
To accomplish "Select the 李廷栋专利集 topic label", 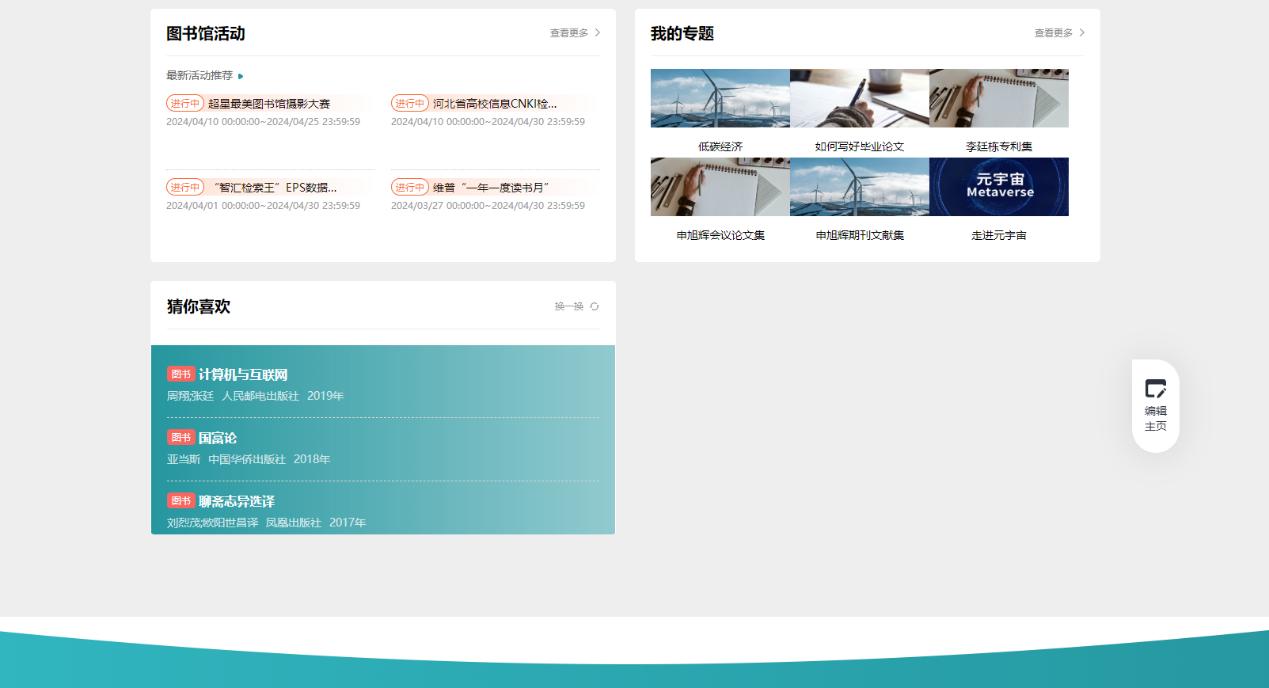I will (998, 147).
